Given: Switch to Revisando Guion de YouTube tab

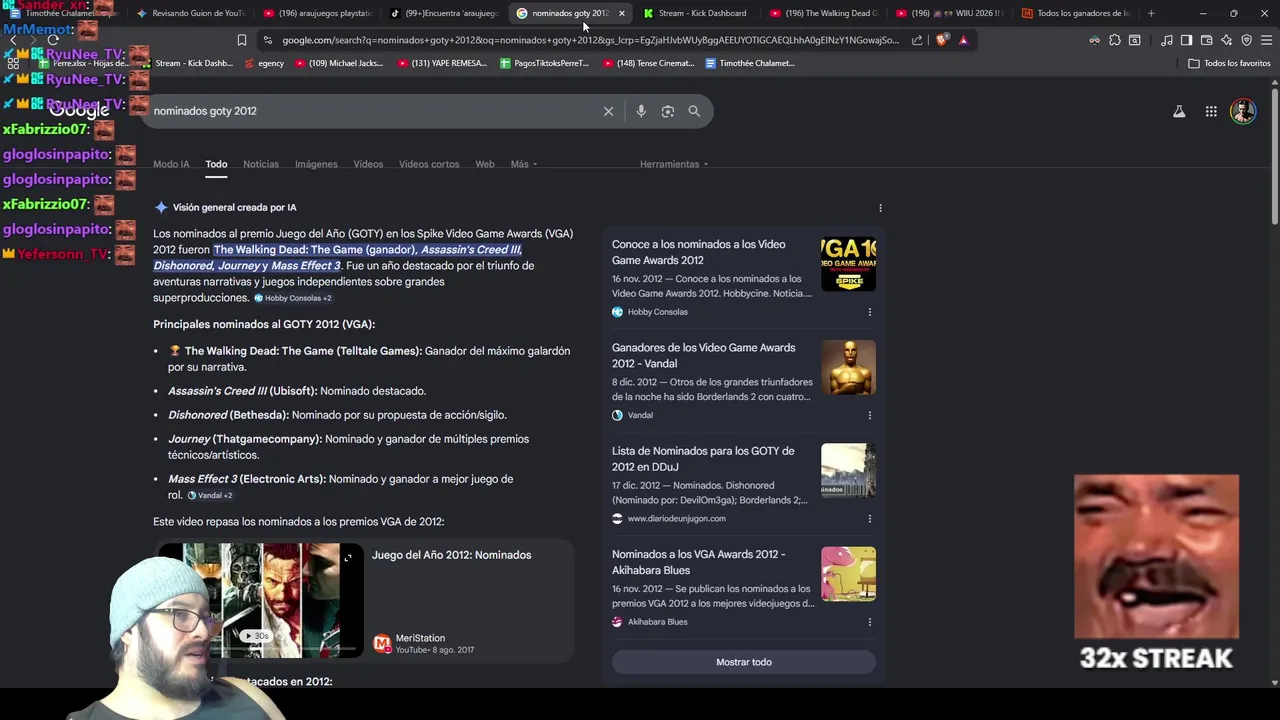Looking at the screenshot, I should [191, 13].
